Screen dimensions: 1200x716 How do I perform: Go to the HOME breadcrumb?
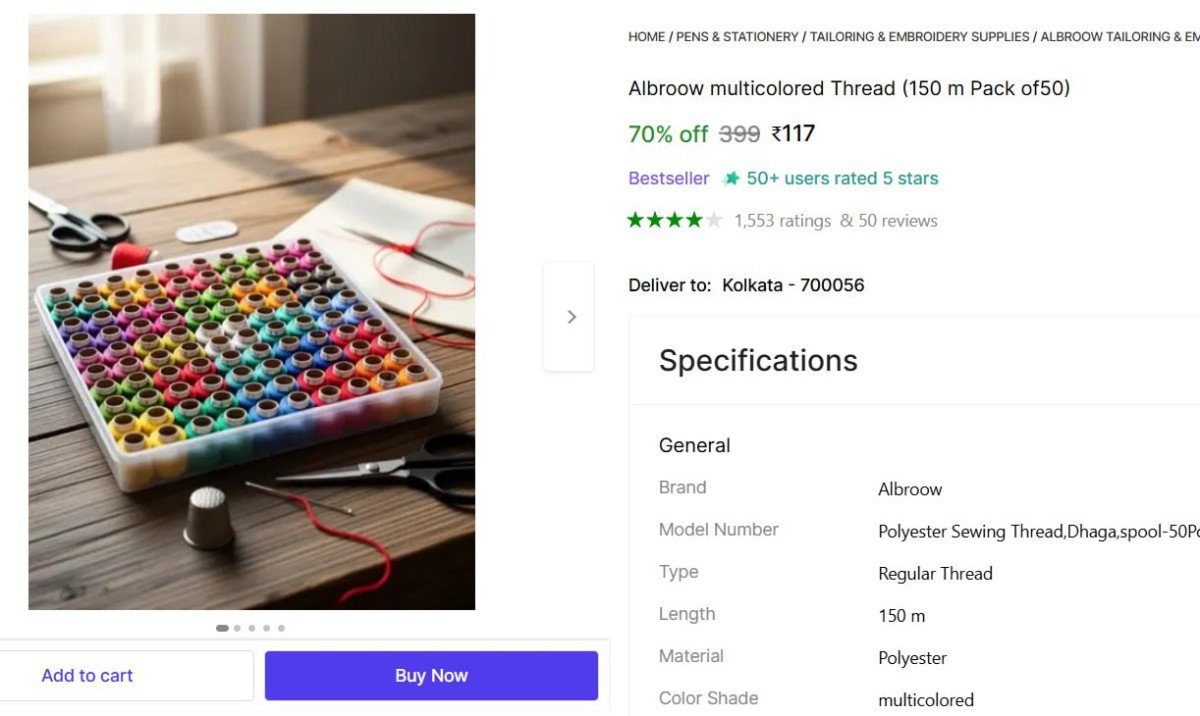(646, 37)
